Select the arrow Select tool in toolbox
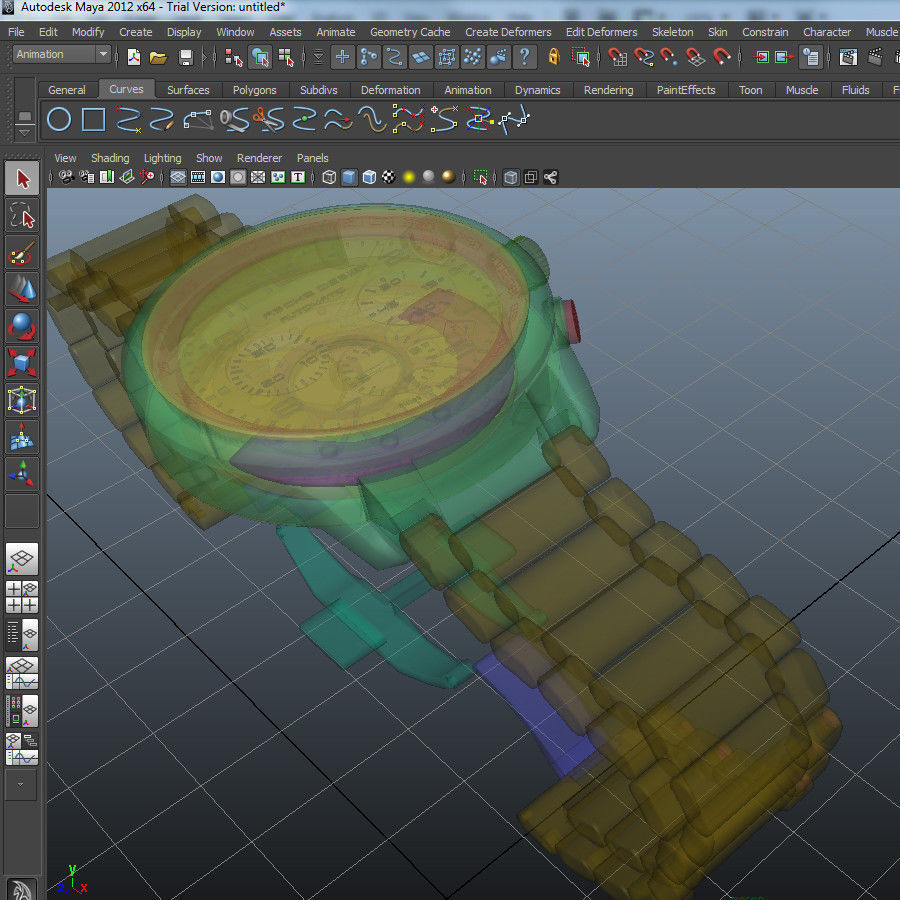The height and width of the screenshot is (900, 900). (22, 179)
